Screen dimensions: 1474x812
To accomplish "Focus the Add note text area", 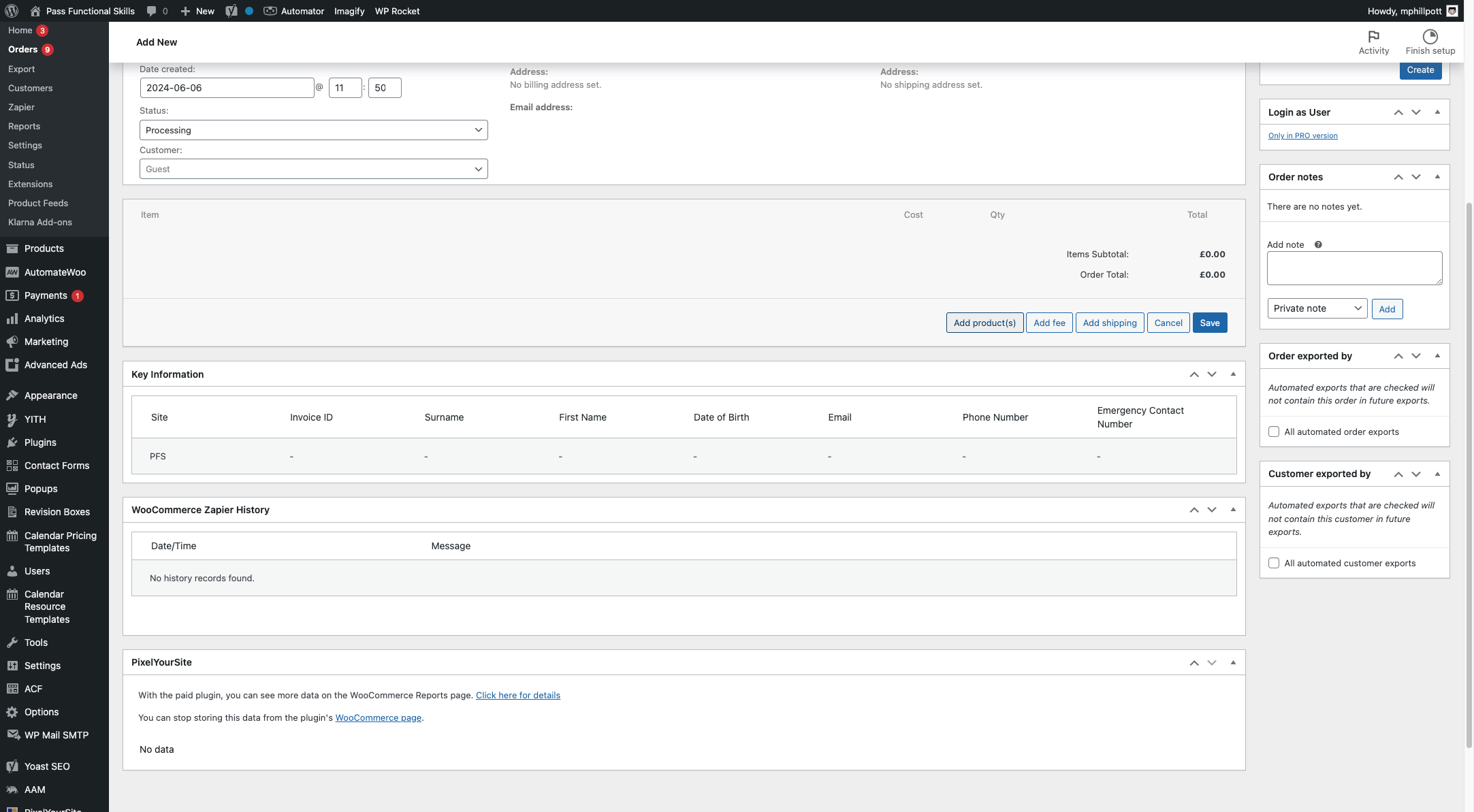I will pyautogui.click(x=1354, y=268).
